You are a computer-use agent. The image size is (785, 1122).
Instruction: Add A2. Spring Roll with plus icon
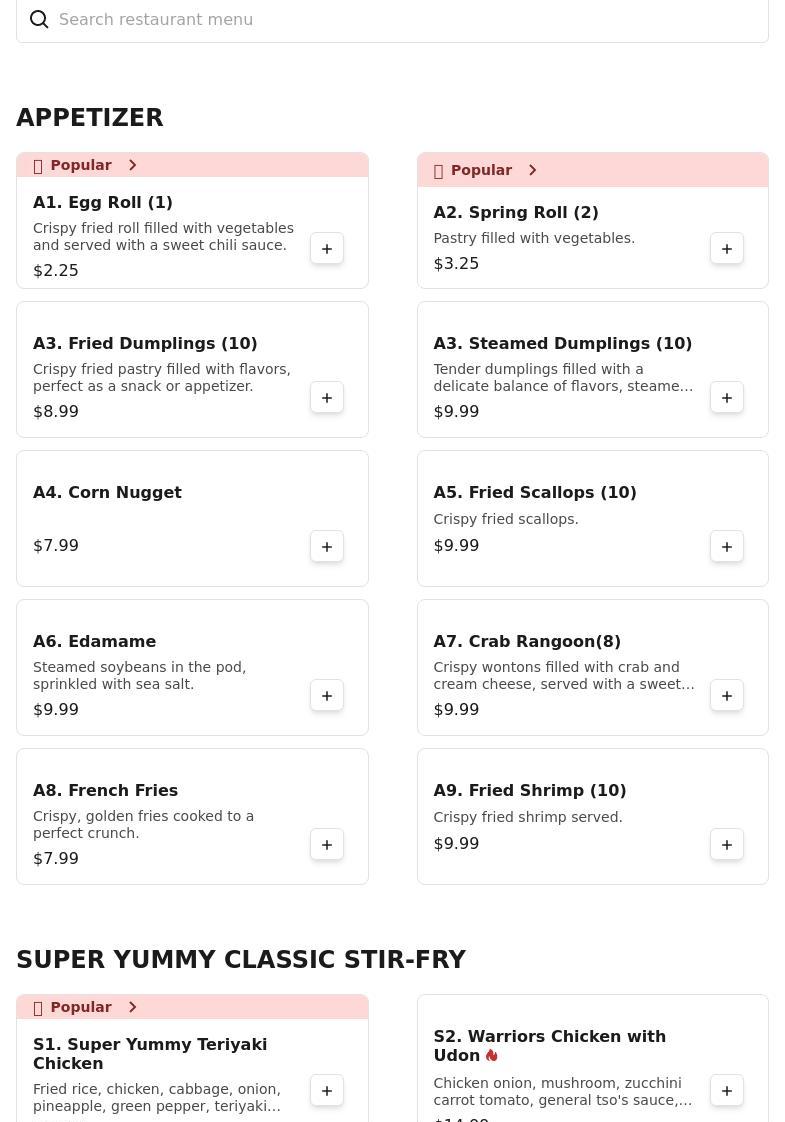[727, 249]
